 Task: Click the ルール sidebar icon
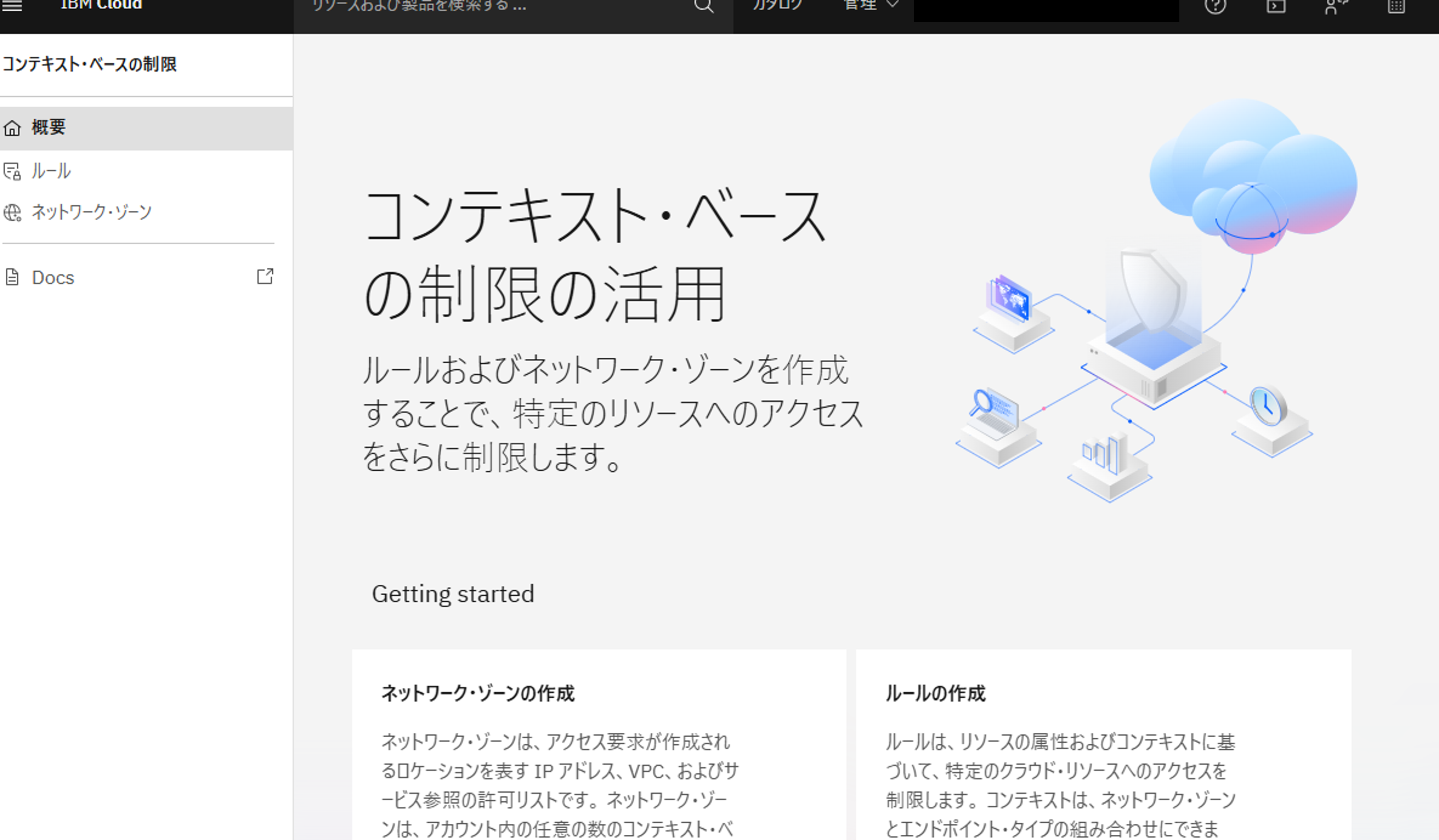pos(12,171)
